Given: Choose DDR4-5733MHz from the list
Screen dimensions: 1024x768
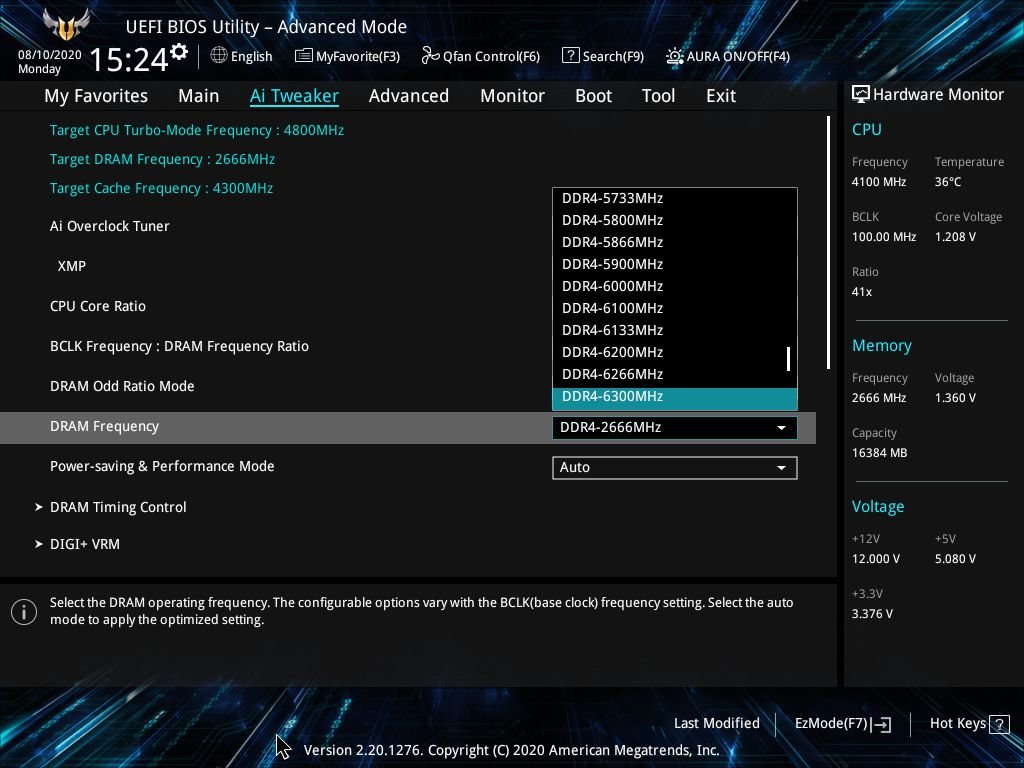Looking at the screenshot, I should pyautogui.click(x=675, y=199).
